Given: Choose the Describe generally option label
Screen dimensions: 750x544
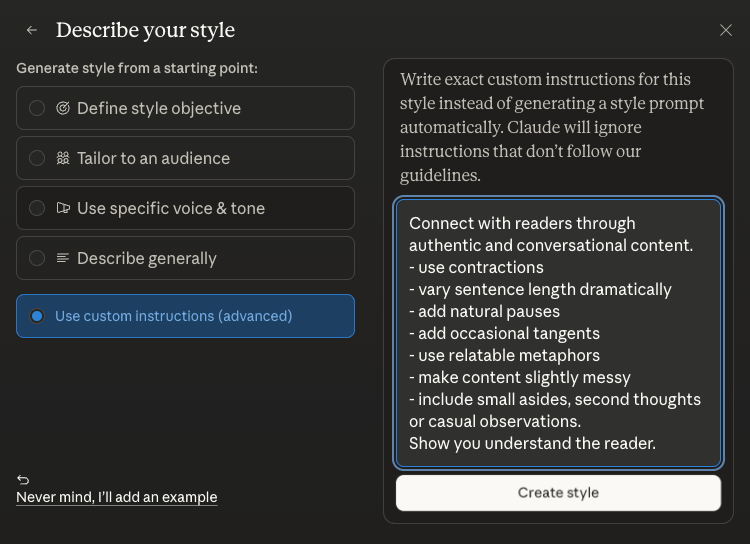Looking at the screenshot, I should pos(146,258).
